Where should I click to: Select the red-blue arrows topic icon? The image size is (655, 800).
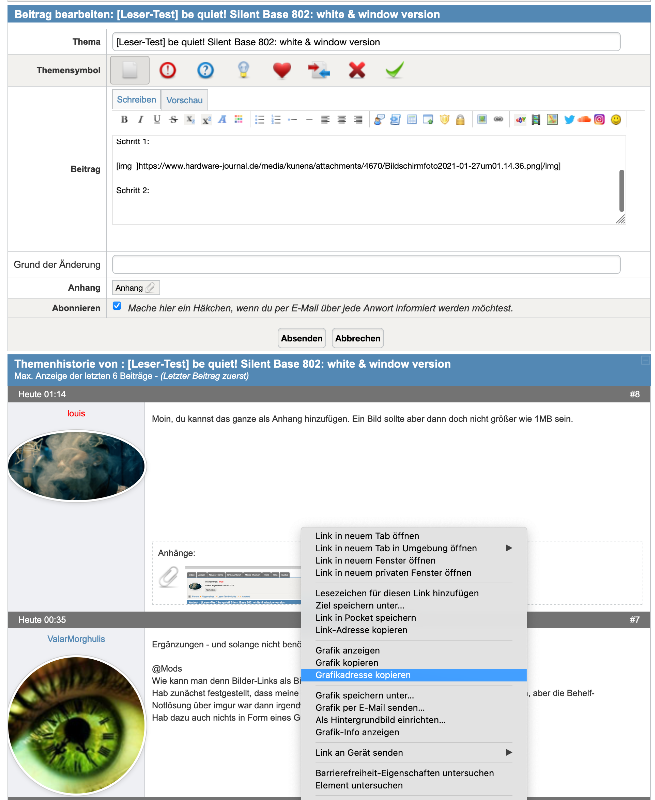click(x=319, y=70)
